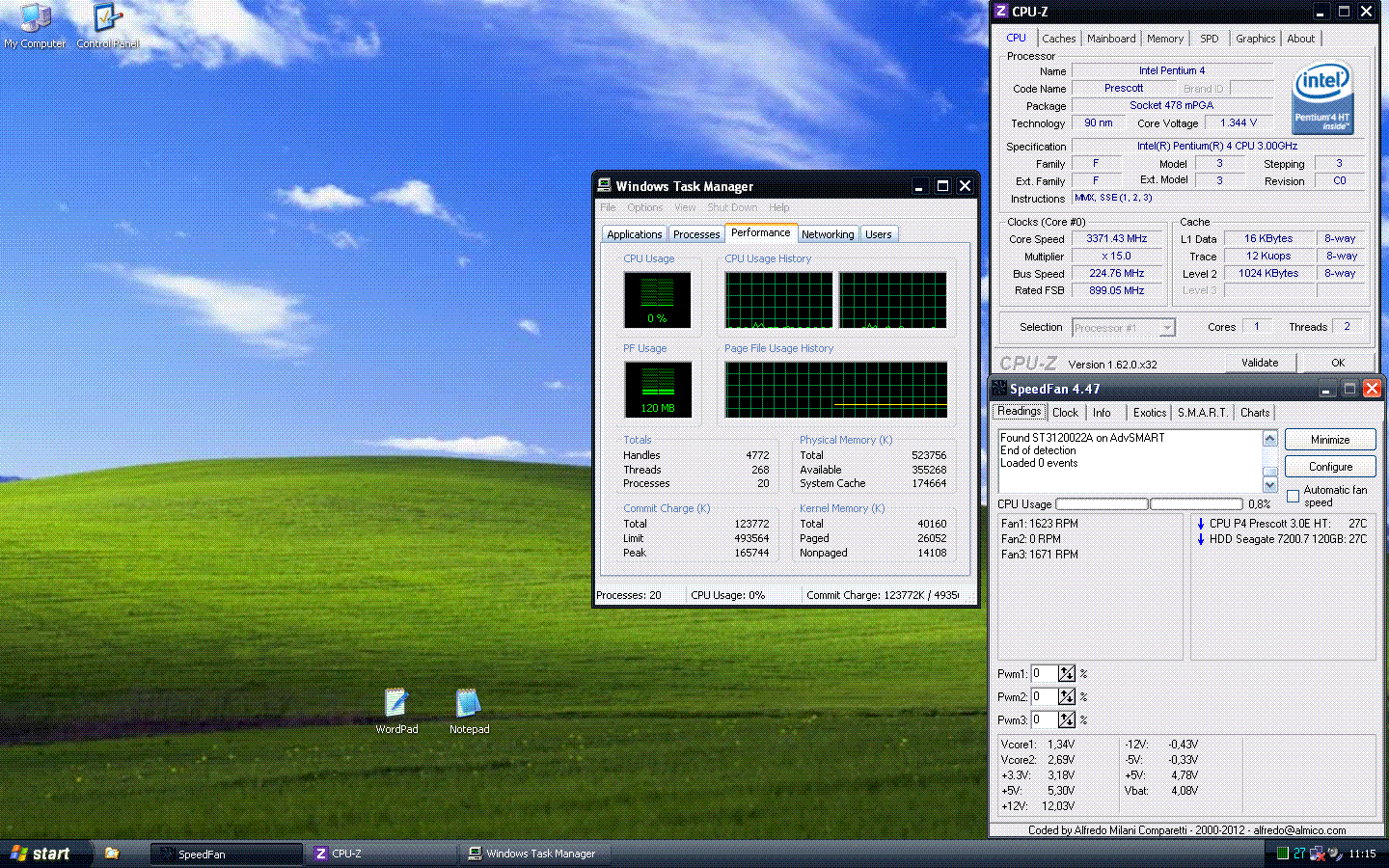1389x868 pixels.
Task: Click the quick launch folder icon in taskbar
Action: point(112,854)
